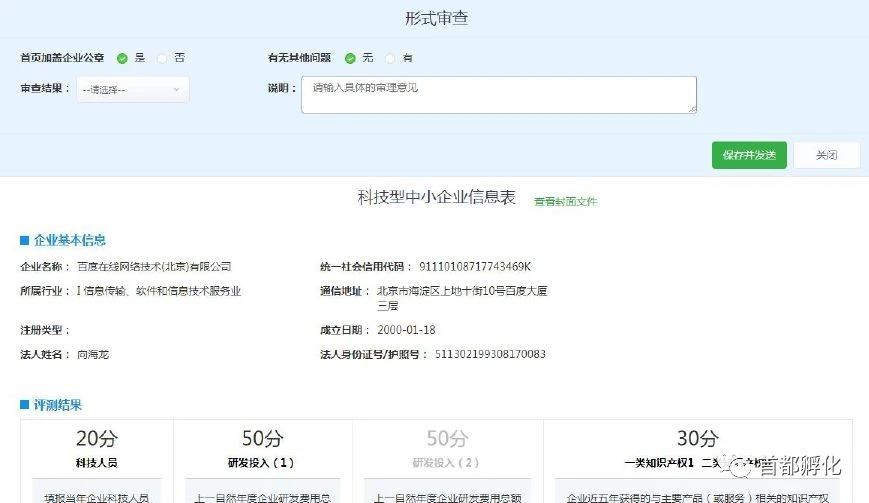The width and height of the screenshot is (869, 503).
Task: Click the 科技型中小企业信息表 heading
Action: [x=437, y=197]
